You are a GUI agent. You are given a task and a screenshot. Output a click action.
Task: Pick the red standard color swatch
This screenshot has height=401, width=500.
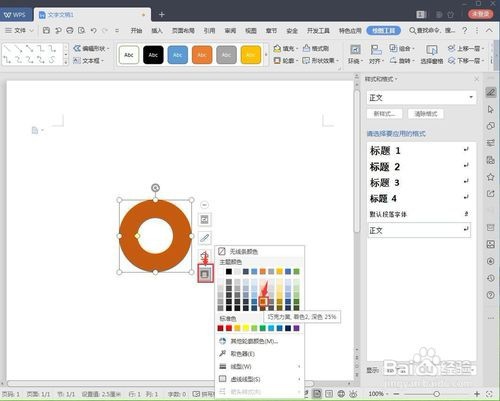click(229, 328)
